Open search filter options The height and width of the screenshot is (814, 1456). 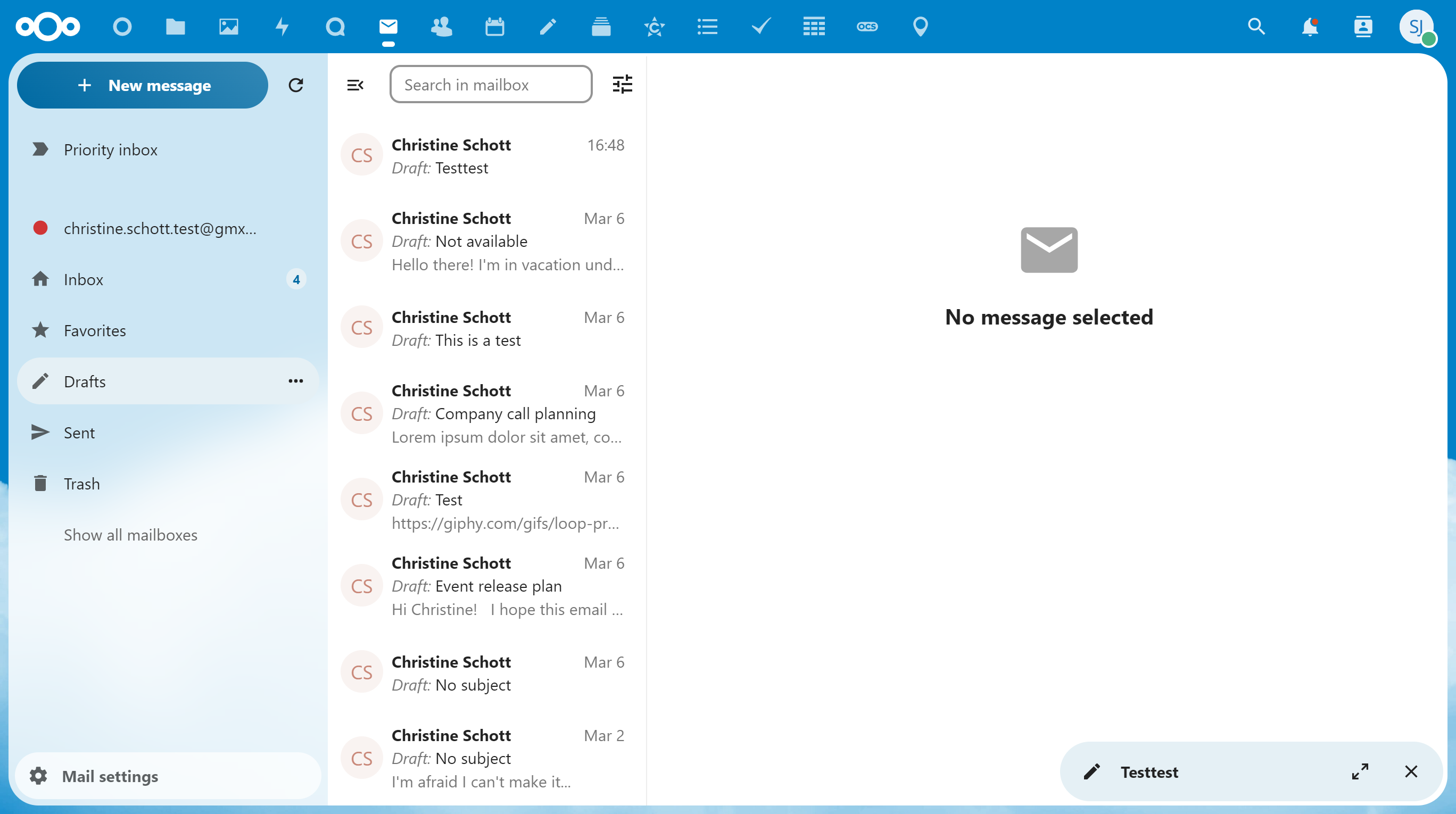tap(622, 84)
